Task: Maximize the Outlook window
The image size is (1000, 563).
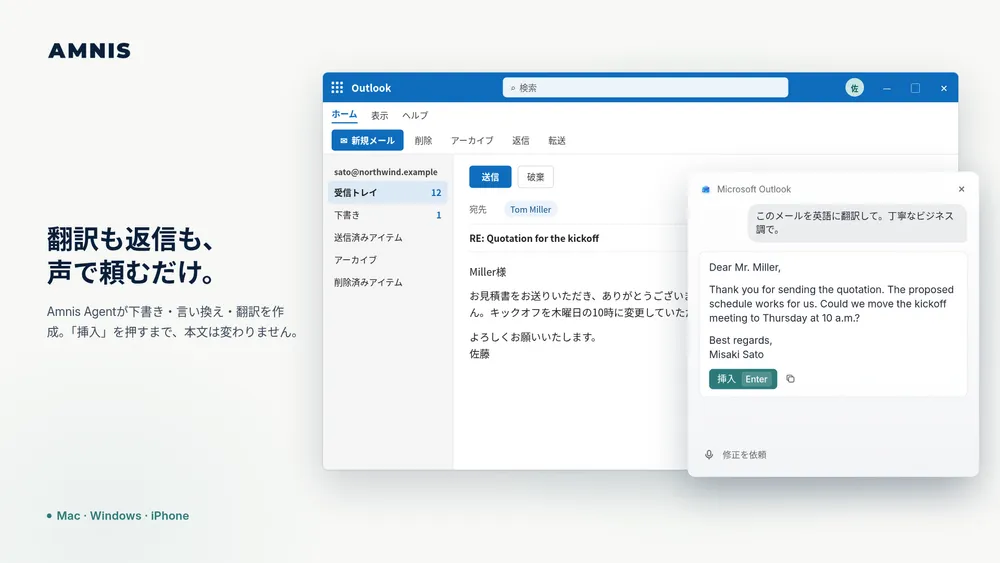Action: click(x=915, y=88)
